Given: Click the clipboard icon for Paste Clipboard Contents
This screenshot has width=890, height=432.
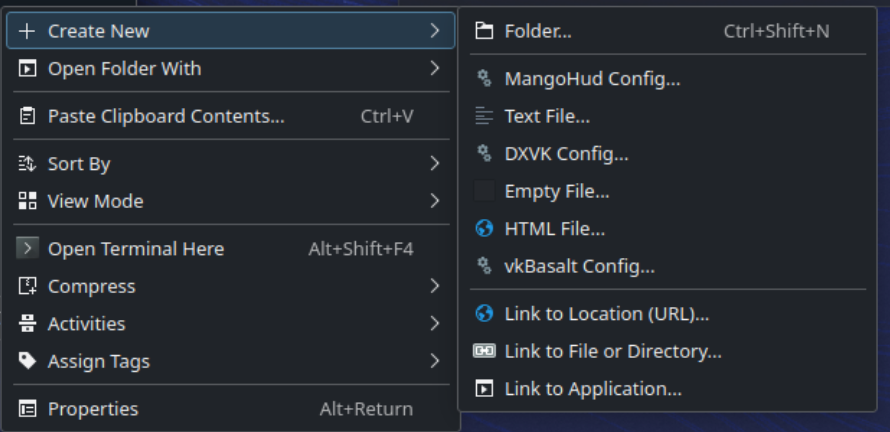Looking at the screenshot, I should coord(28,116).
